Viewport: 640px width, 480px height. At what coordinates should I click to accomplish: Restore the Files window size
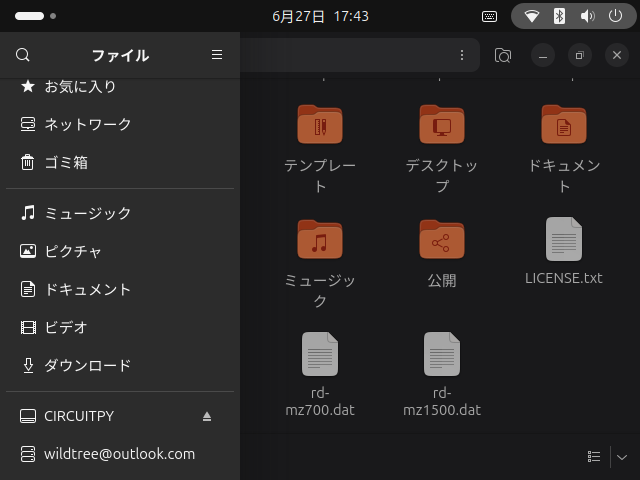pyautogui.click(x=580, y=55)
